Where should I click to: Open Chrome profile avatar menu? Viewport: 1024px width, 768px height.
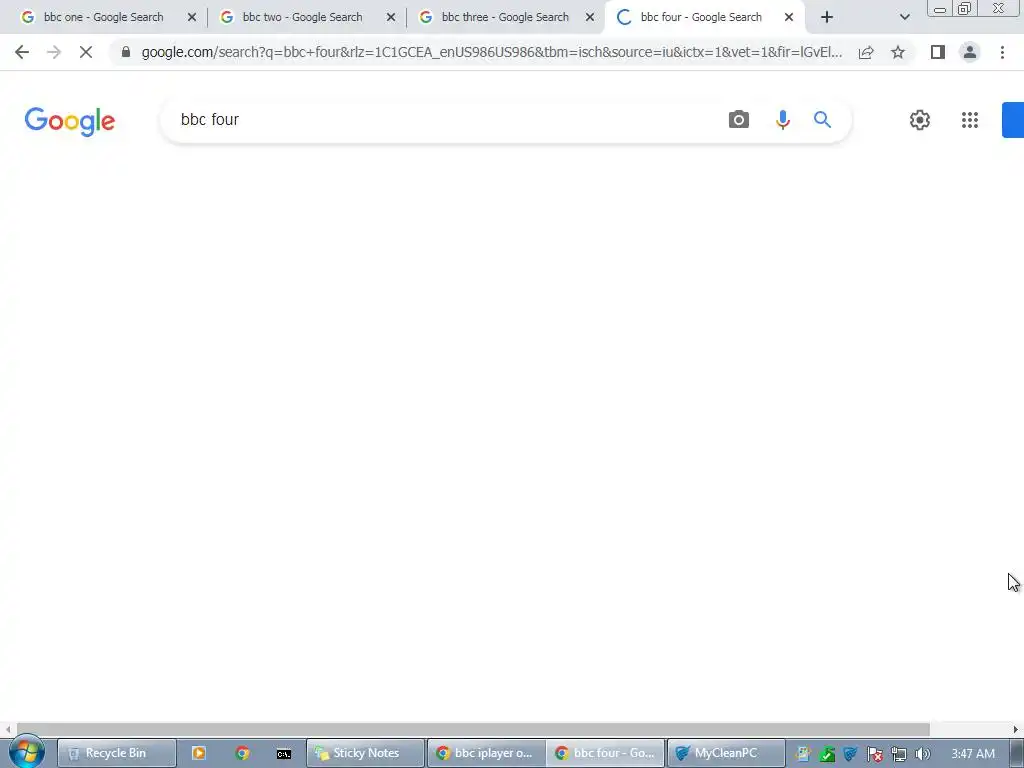970,52
